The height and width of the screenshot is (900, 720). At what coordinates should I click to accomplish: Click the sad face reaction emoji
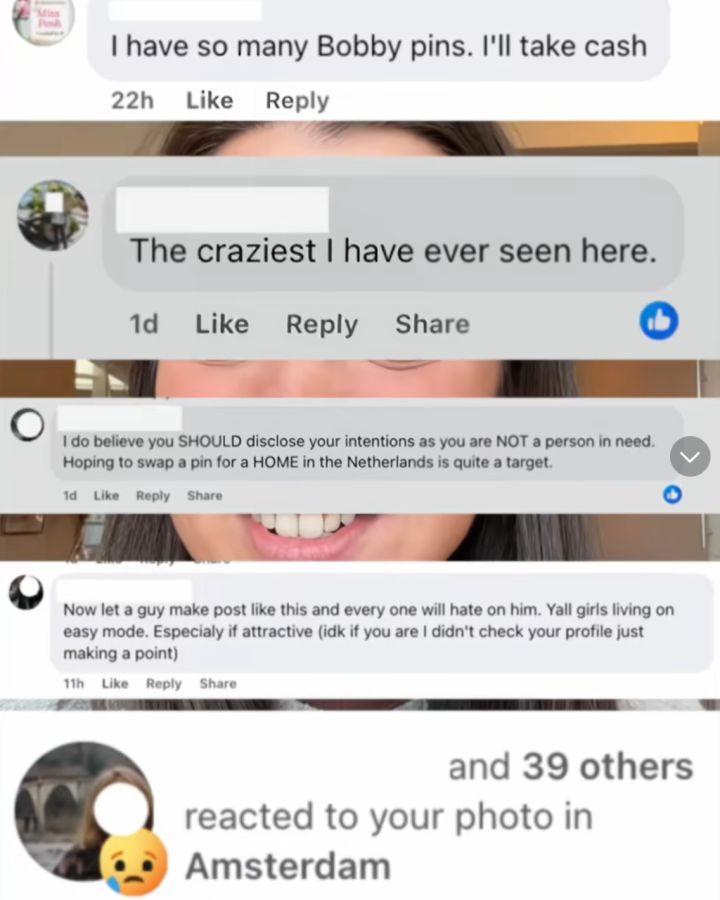click(x=134, y=862)
